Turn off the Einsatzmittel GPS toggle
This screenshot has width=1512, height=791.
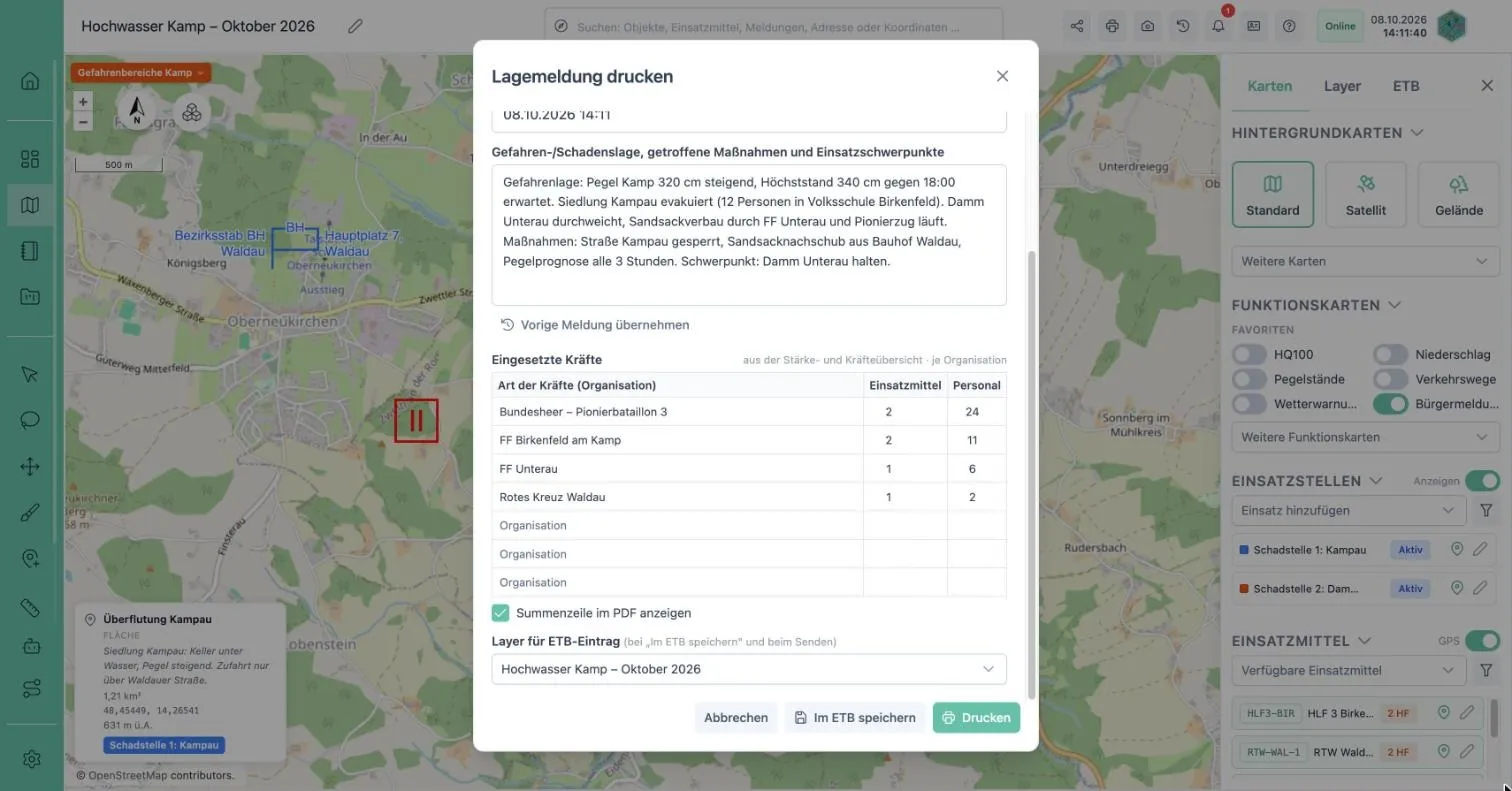[1482, 641]
